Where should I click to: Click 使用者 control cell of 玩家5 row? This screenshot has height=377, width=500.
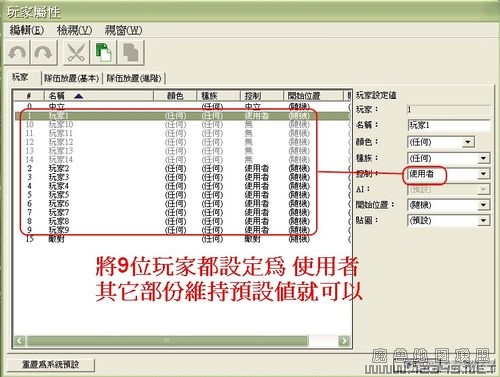click(256, 195)
